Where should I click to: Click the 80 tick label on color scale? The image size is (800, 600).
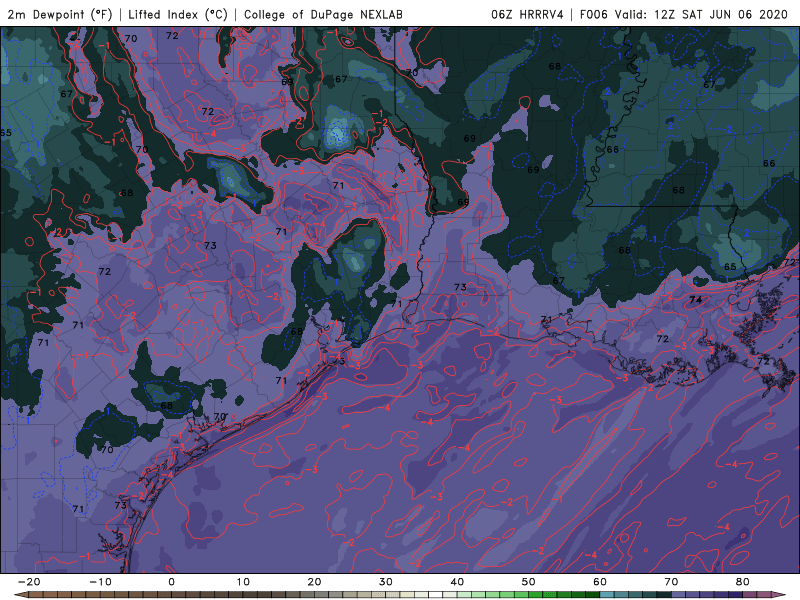click(743, 582)
